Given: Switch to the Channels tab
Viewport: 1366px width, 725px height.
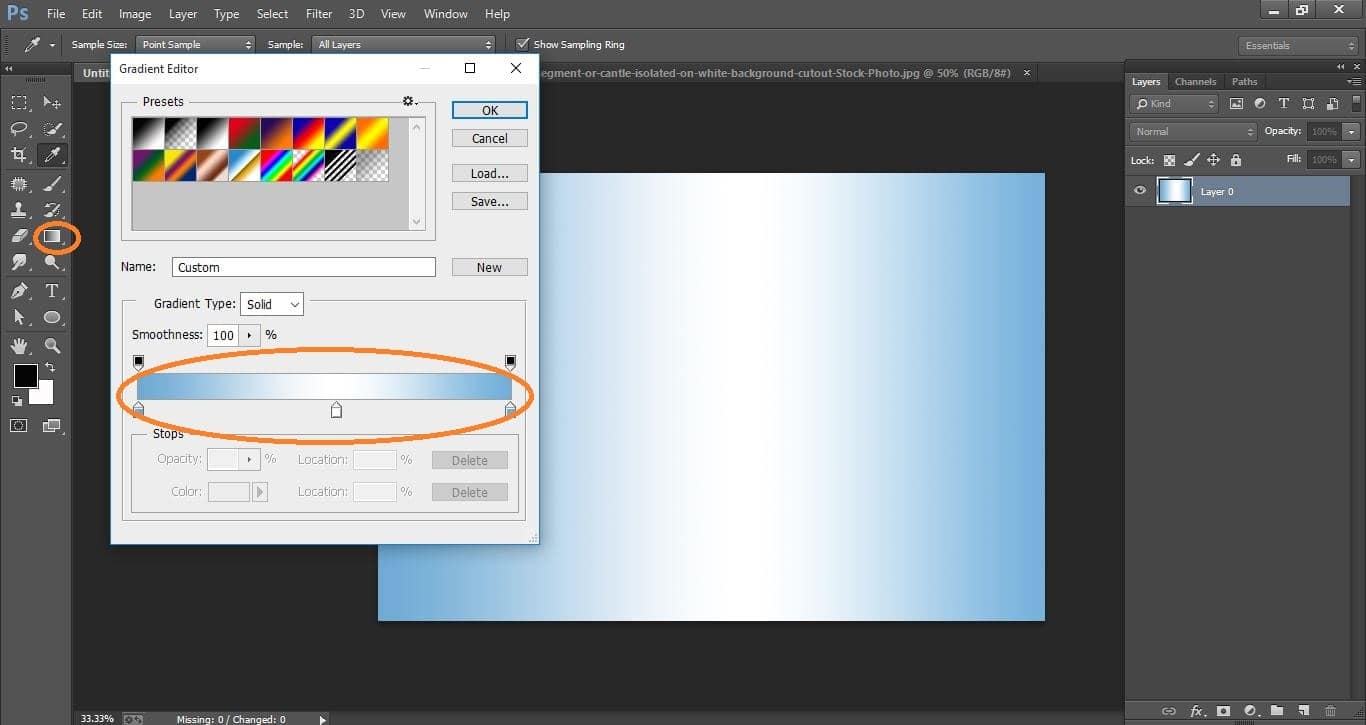Looking at the screenshot, I should pos(1195,81).
